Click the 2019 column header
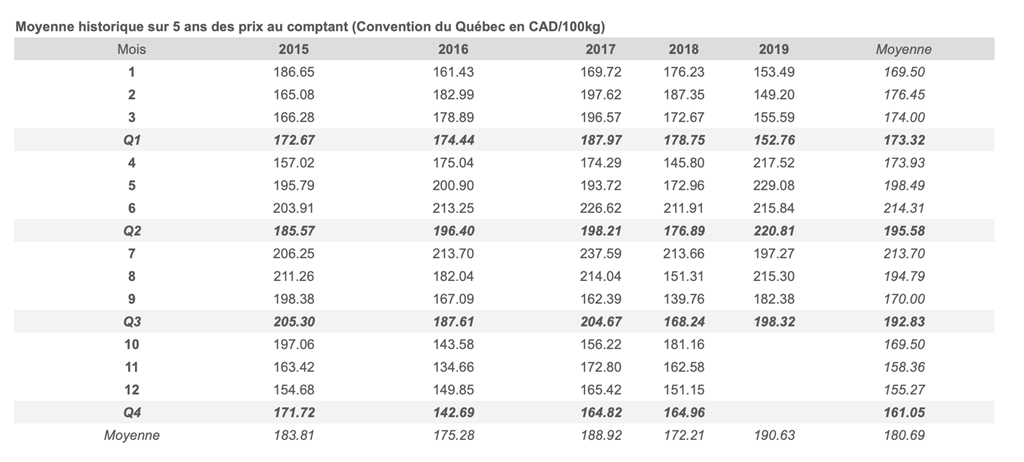This screenshot has height=462, width=1024. (773, 49)
